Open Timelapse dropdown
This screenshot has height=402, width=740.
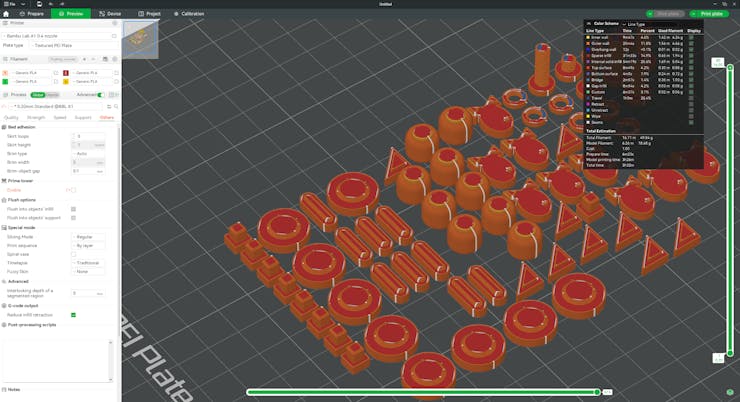(x=88, y=263)
